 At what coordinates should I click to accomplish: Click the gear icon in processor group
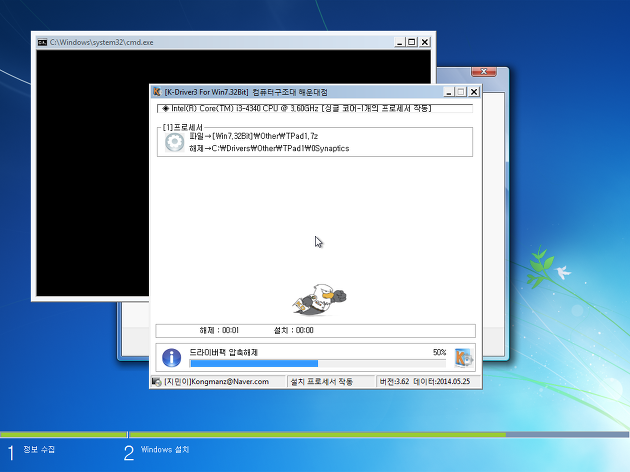point(174,142)
